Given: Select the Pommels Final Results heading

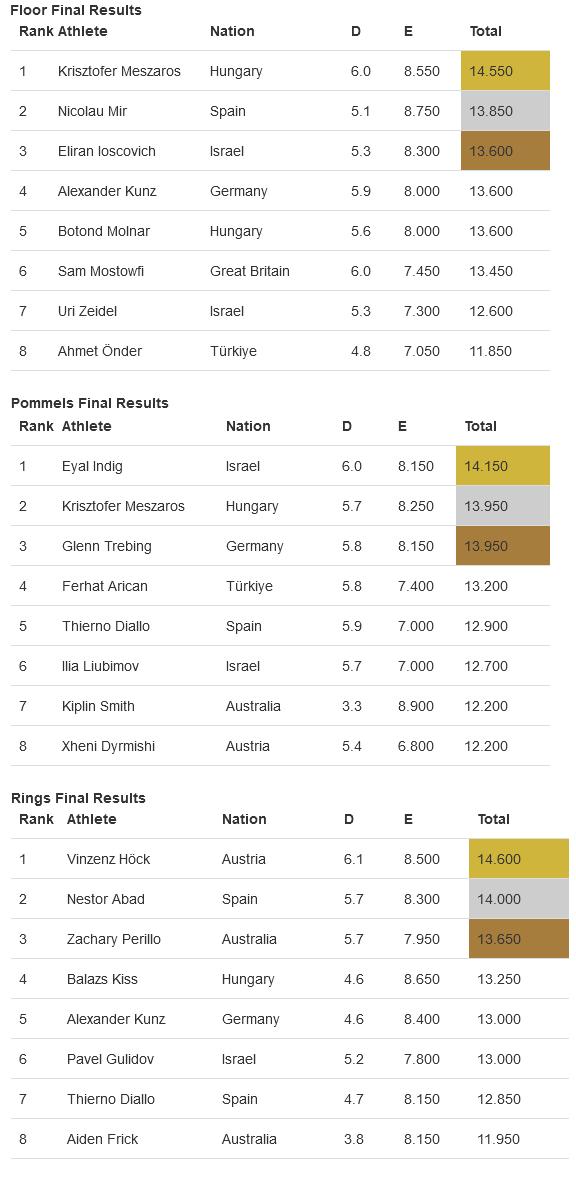Looking at the screenshot, I should 90,403.
